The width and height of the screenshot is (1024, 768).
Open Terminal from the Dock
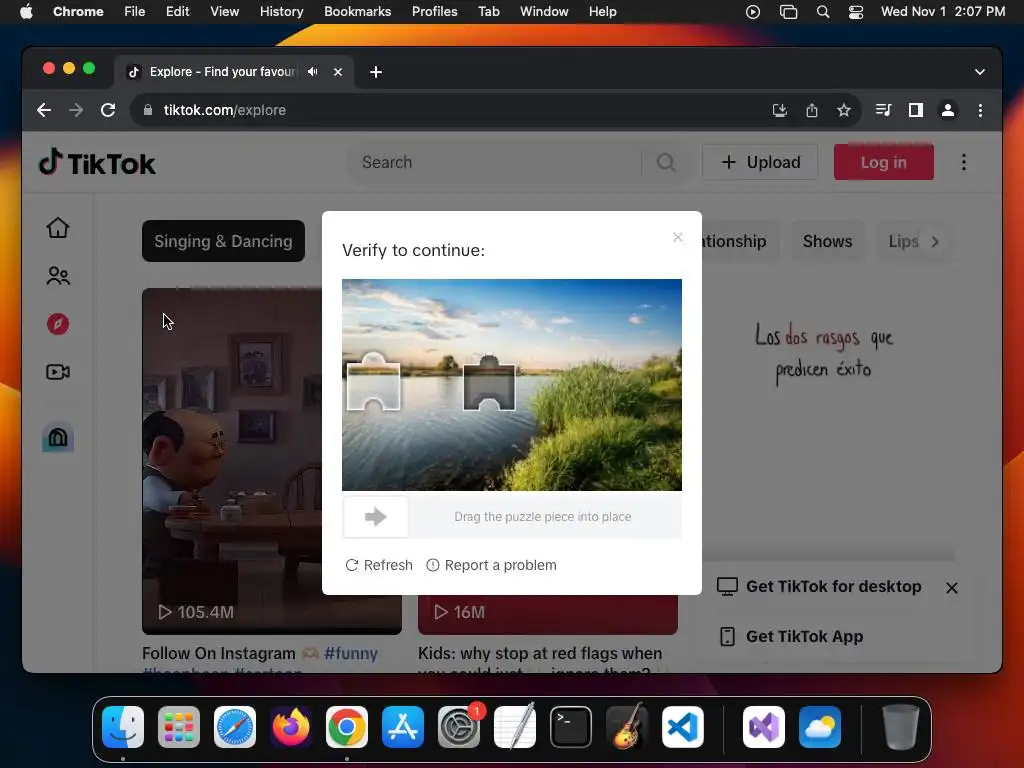coord(571,727)
